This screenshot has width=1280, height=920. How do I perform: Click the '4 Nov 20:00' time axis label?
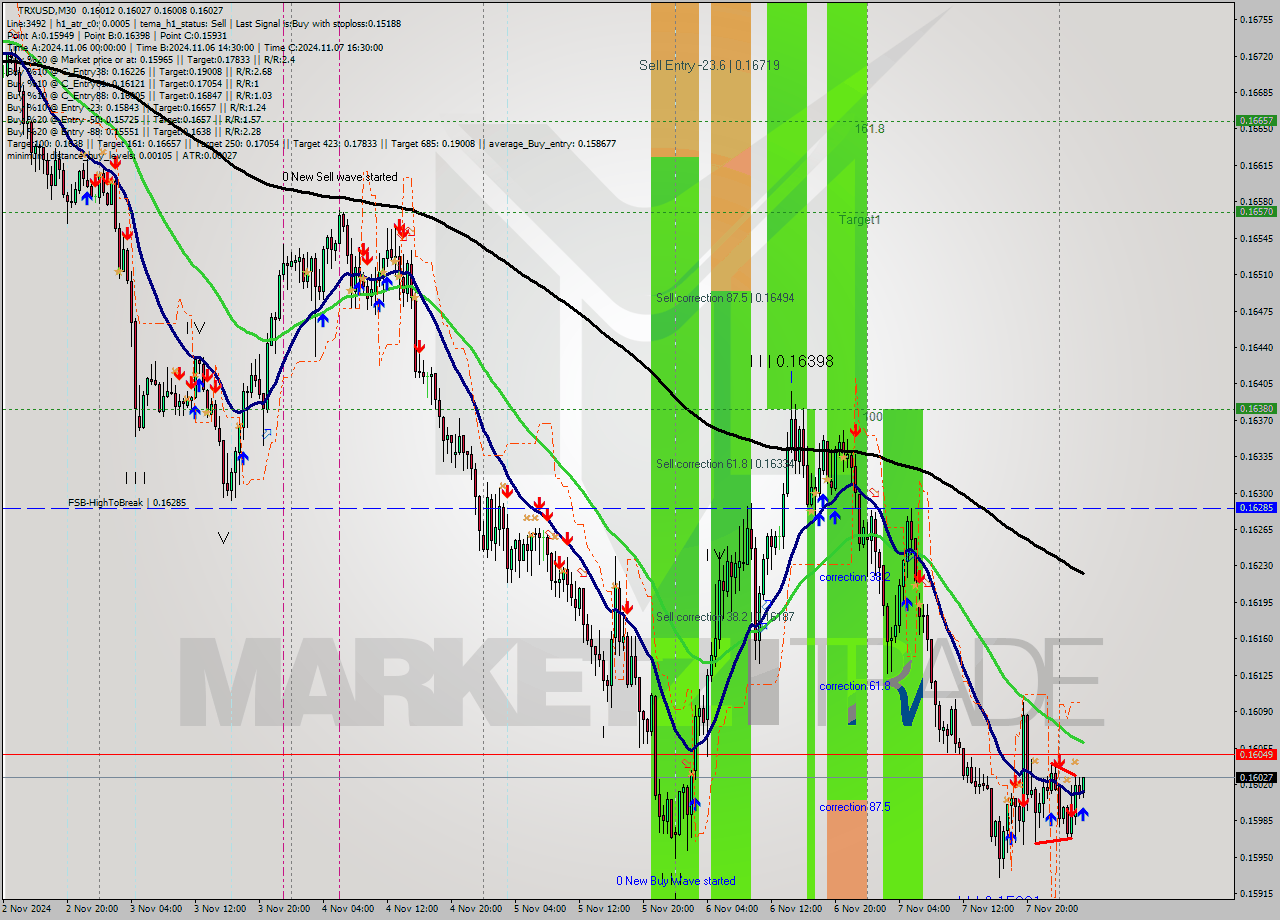point(475,909)
